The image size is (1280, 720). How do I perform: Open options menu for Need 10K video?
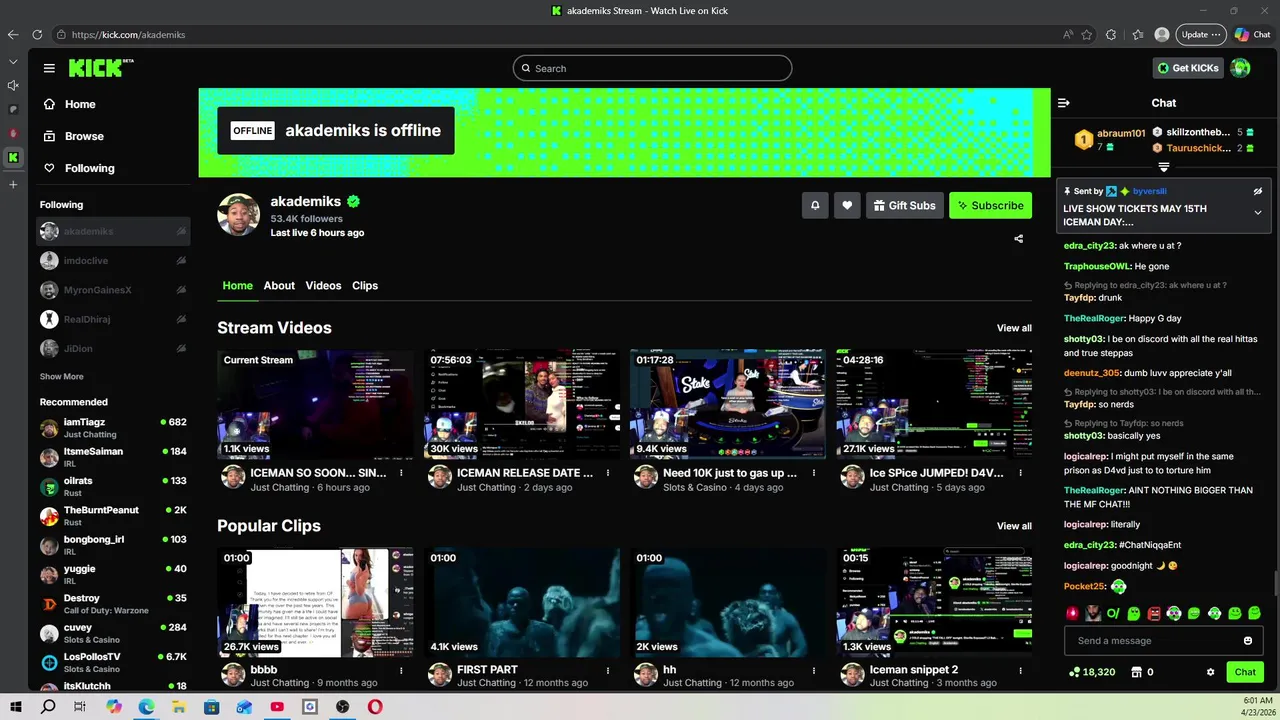click(813, 473)
